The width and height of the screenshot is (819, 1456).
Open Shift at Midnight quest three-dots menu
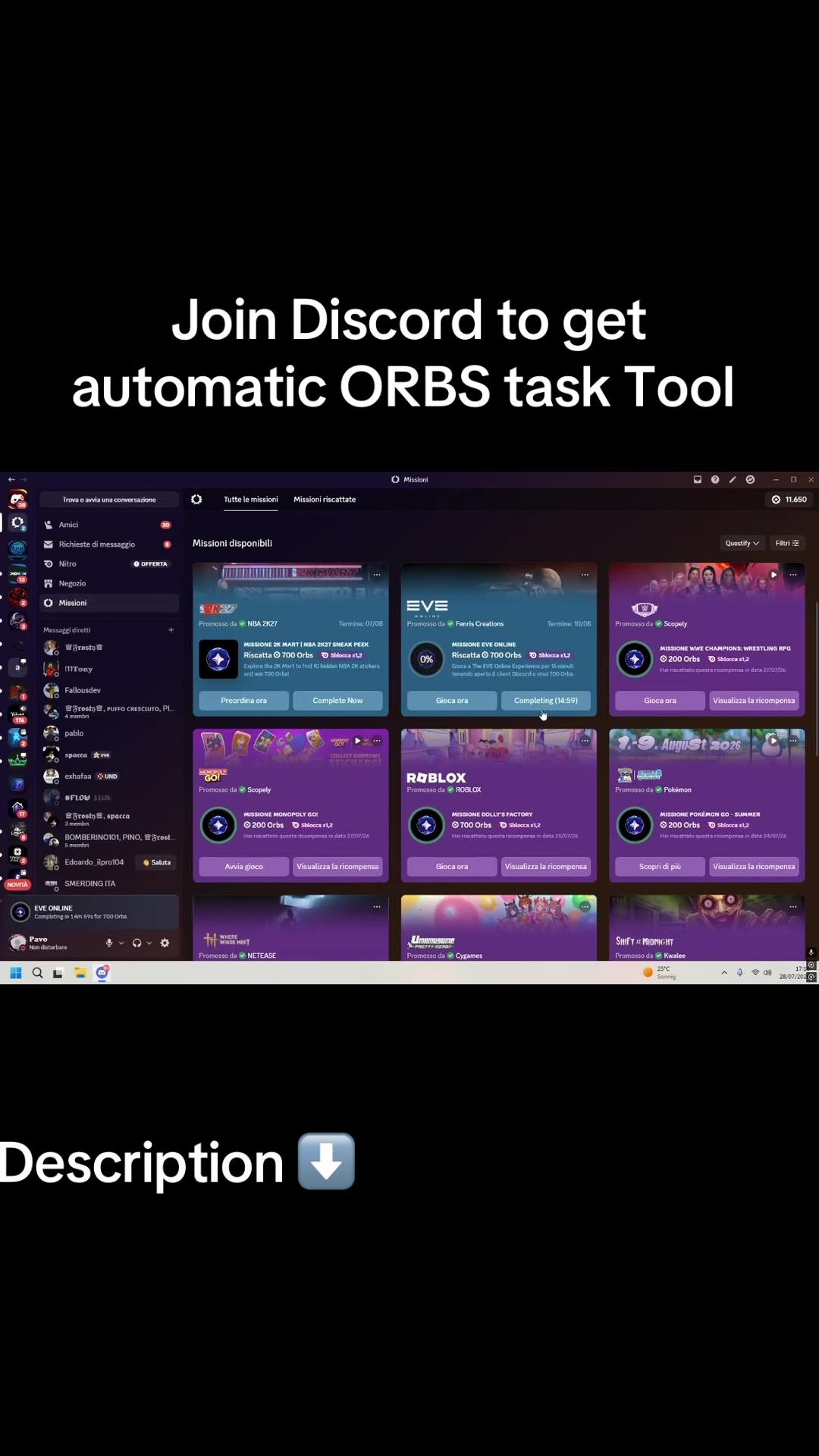click(x=793, y=907)
